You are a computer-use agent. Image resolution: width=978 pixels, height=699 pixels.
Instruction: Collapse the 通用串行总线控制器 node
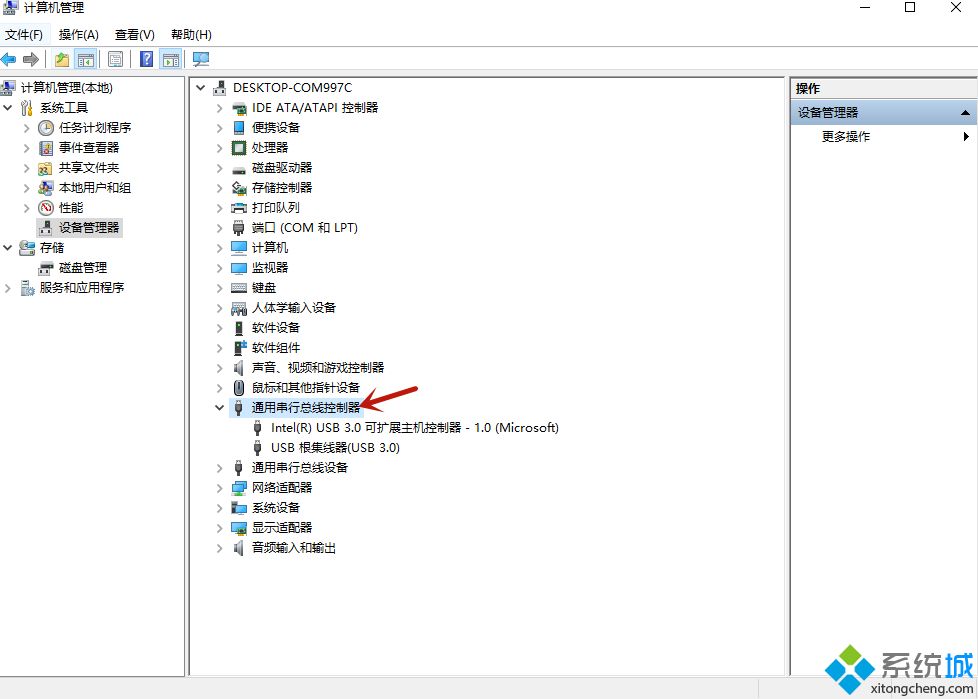tap(220, 407)
